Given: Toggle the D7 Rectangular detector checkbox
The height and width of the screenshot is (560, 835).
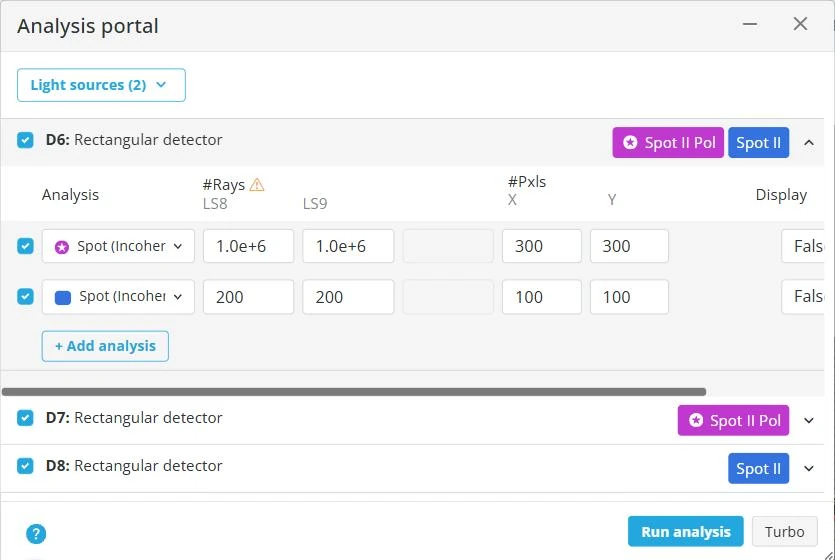Looking at the screenshot, I should (25, 418).
